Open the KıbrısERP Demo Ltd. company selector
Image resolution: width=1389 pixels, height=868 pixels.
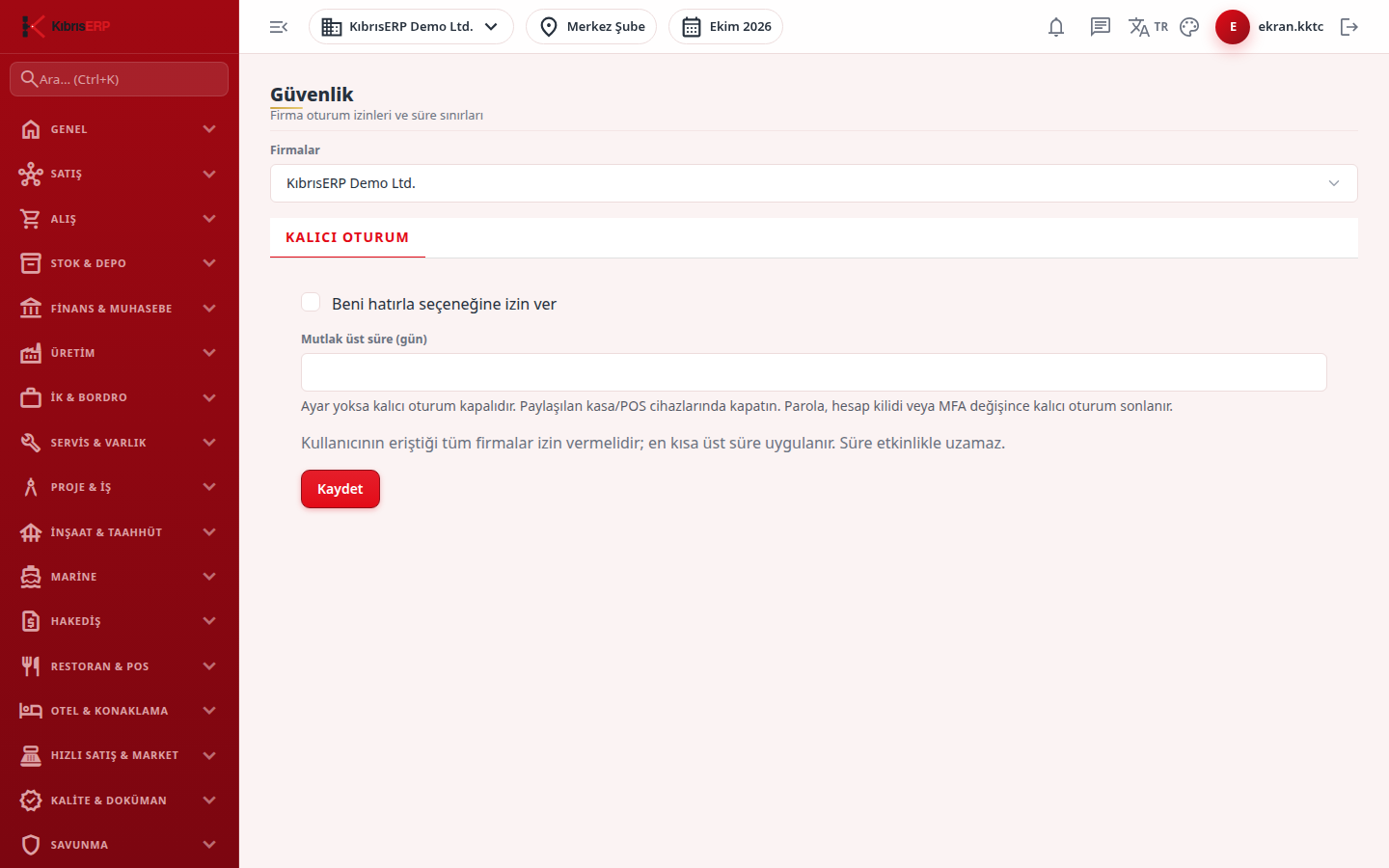tap(411, 27)
